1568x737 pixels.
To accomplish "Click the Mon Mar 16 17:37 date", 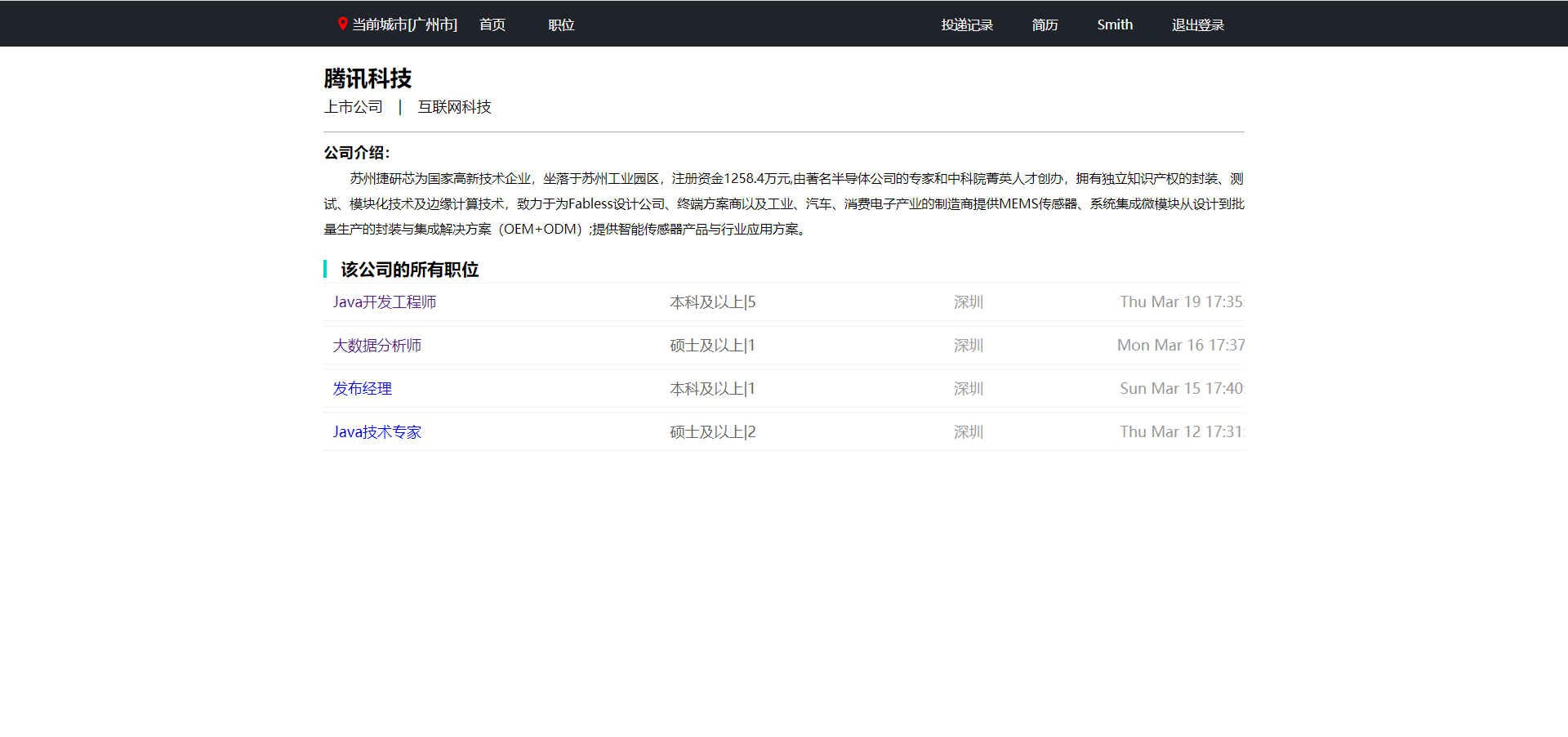I will click(1181, 346).
